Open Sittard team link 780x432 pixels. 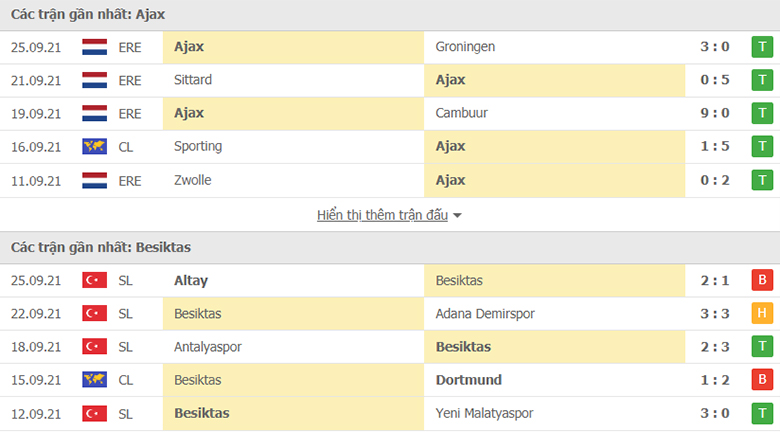(193, 80)
